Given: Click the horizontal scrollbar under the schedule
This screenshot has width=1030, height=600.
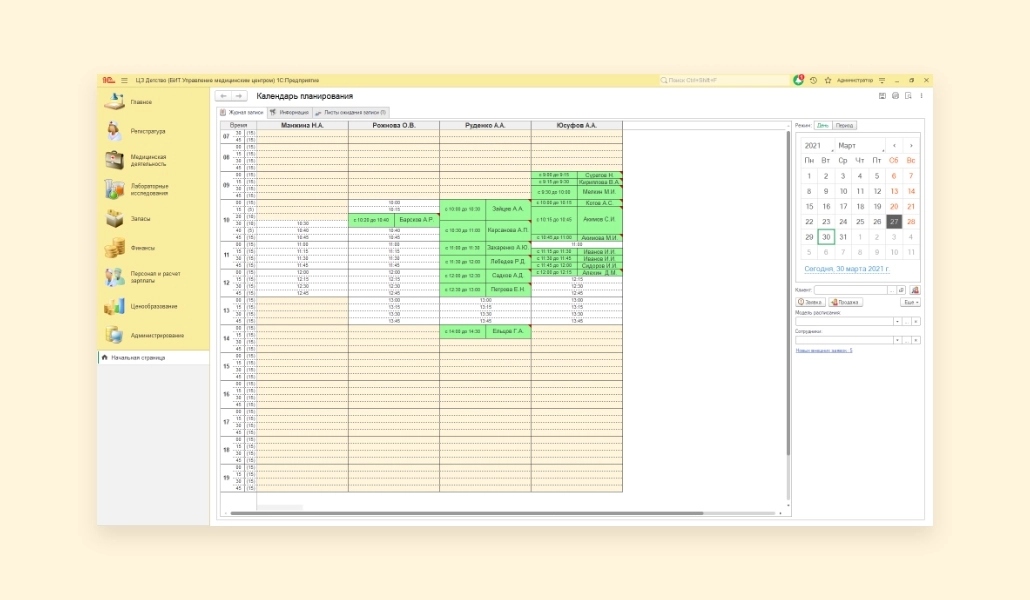Looking at the screenshot, I should click(500, 513).
